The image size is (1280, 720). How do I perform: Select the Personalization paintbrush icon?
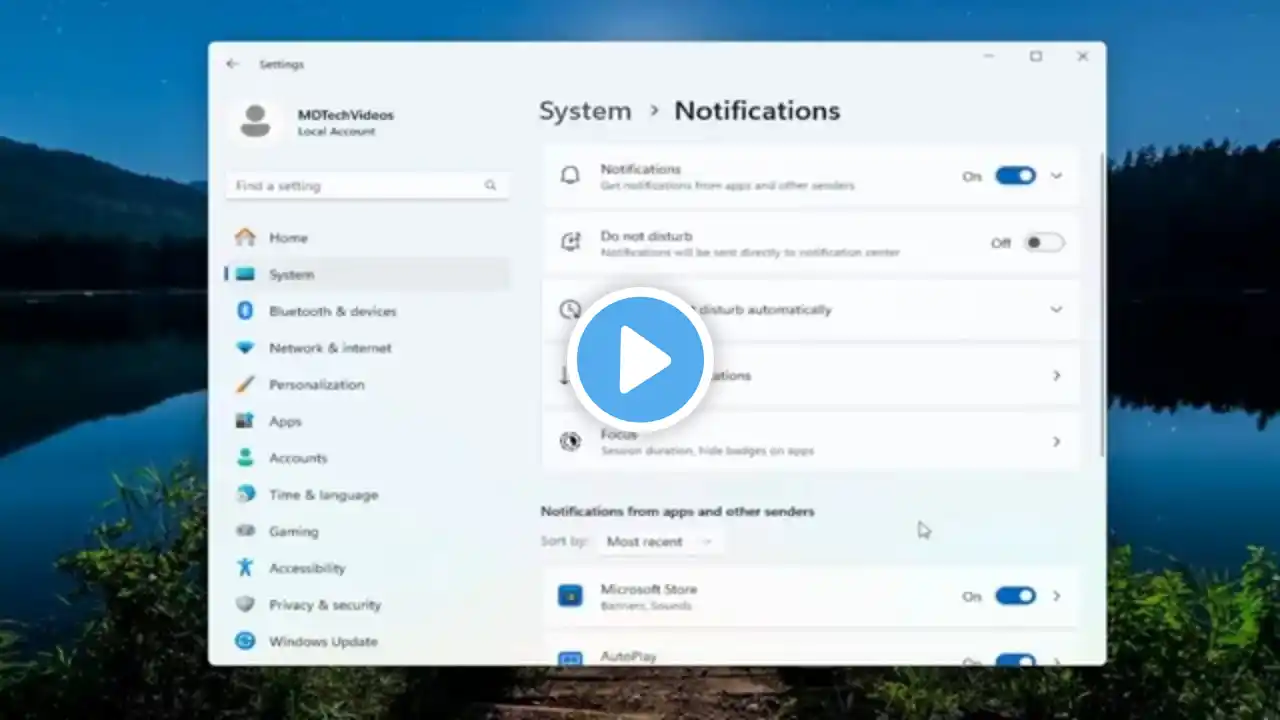click(x=245, y=384)
